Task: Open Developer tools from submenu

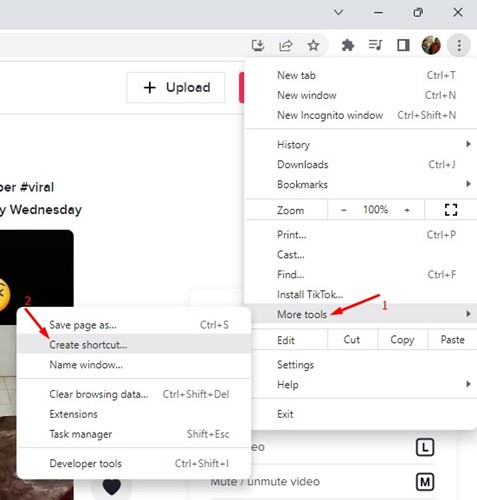Action: point(133,464)
